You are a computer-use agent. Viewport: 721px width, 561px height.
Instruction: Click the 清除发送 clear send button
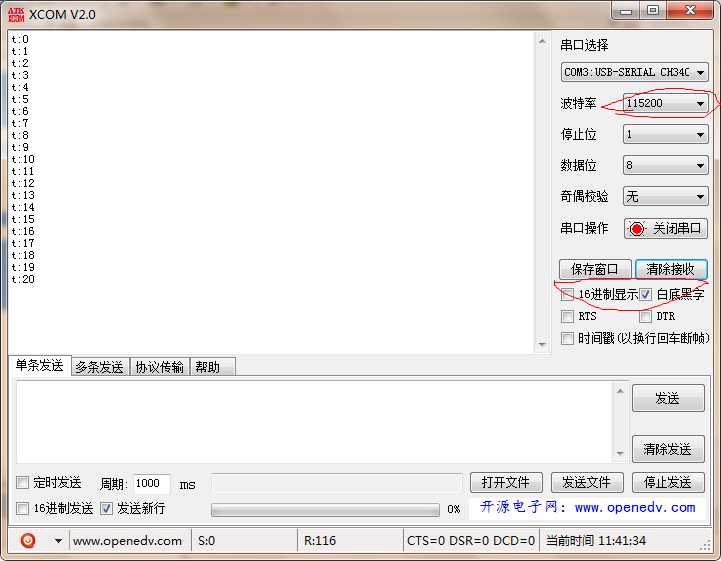(x=668, y=449)
